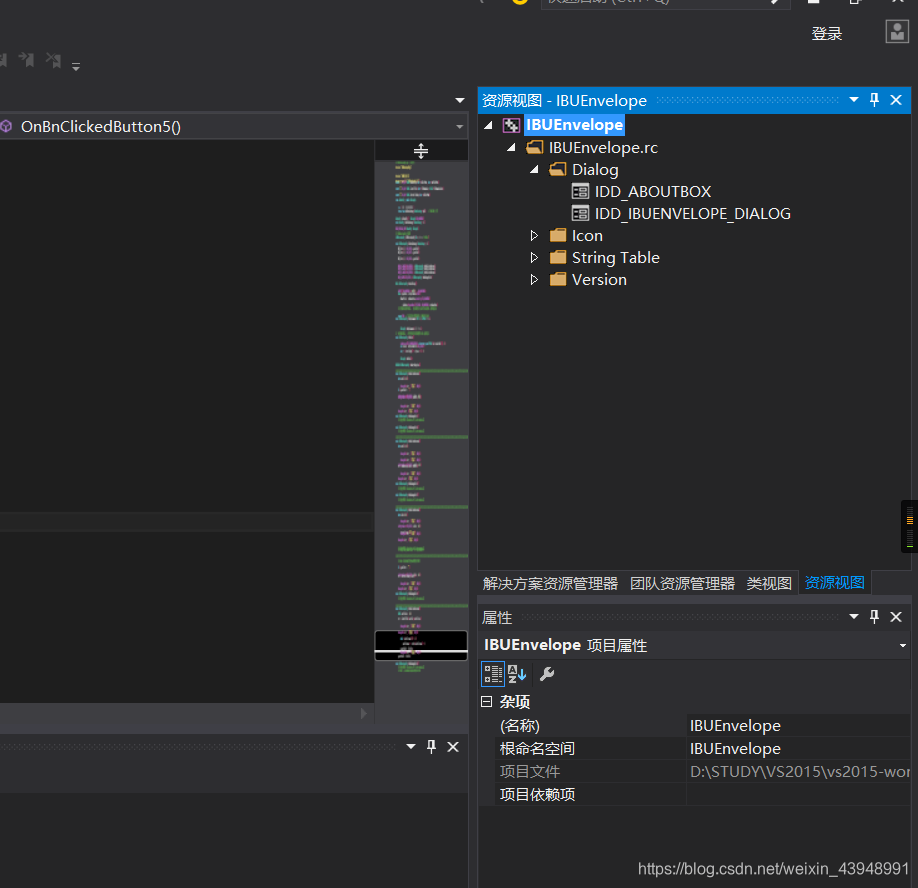
Task: Collapse the Dialog folder
Action: click(534, 170)
